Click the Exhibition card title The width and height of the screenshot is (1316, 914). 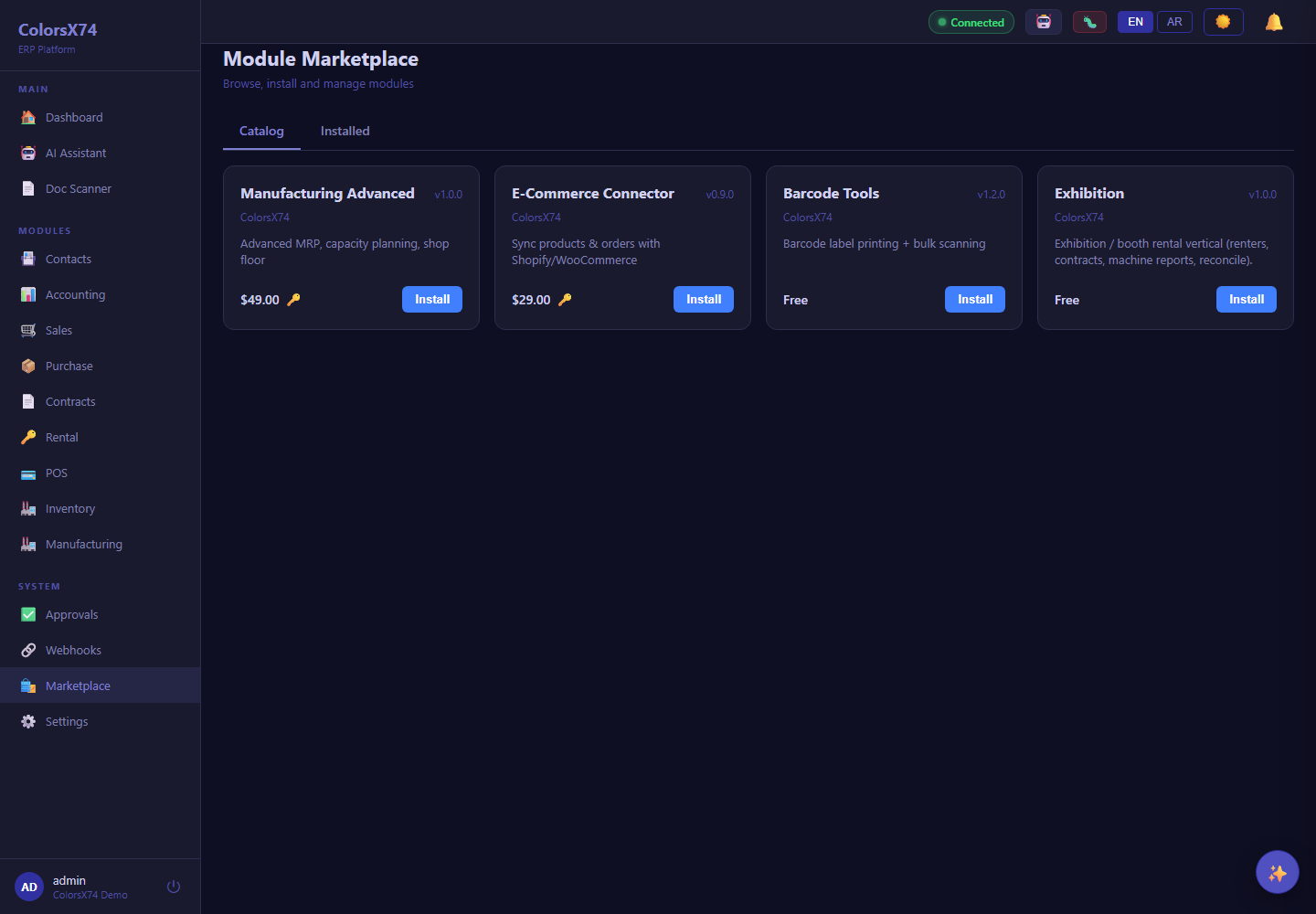point(1089,194)
